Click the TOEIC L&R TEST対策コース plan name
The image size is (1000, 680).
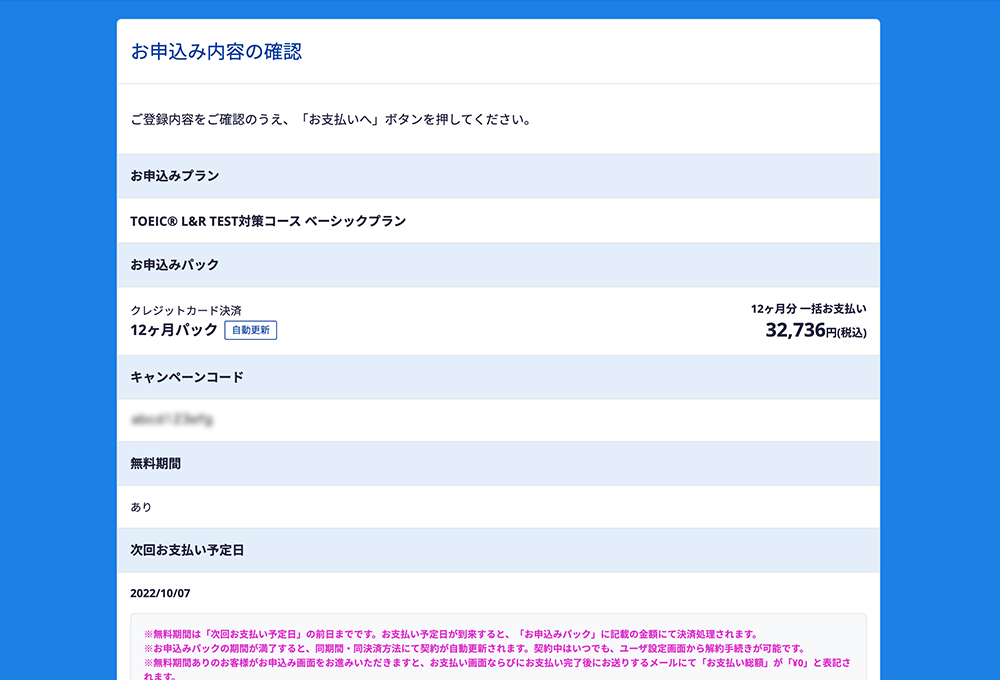click(x=268, y=221)
